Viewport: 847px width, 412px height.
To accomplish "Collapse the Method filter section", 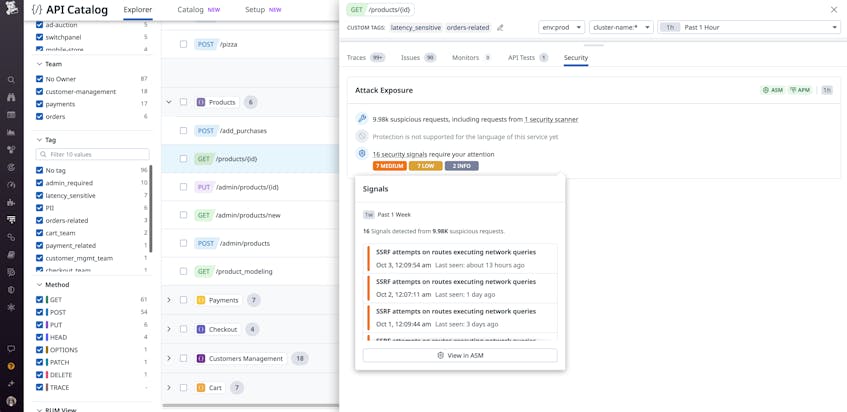I will click(x=39, y=285).
